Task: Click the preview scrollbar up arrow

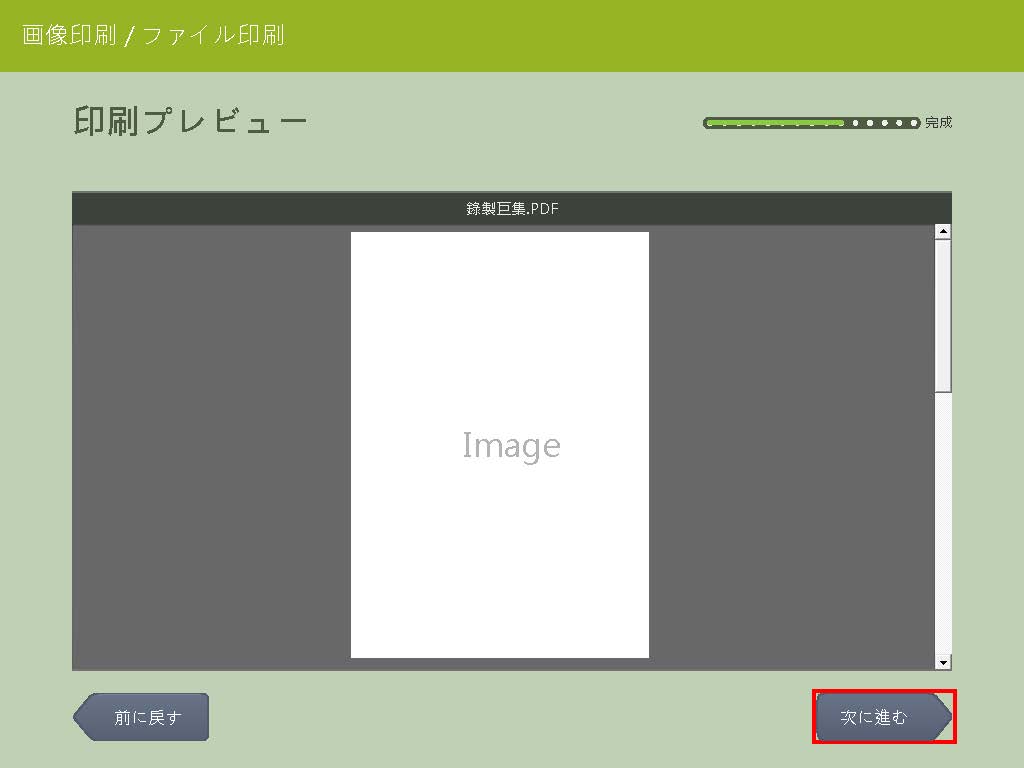Action: pyautogui.click(x=942, y=232)
